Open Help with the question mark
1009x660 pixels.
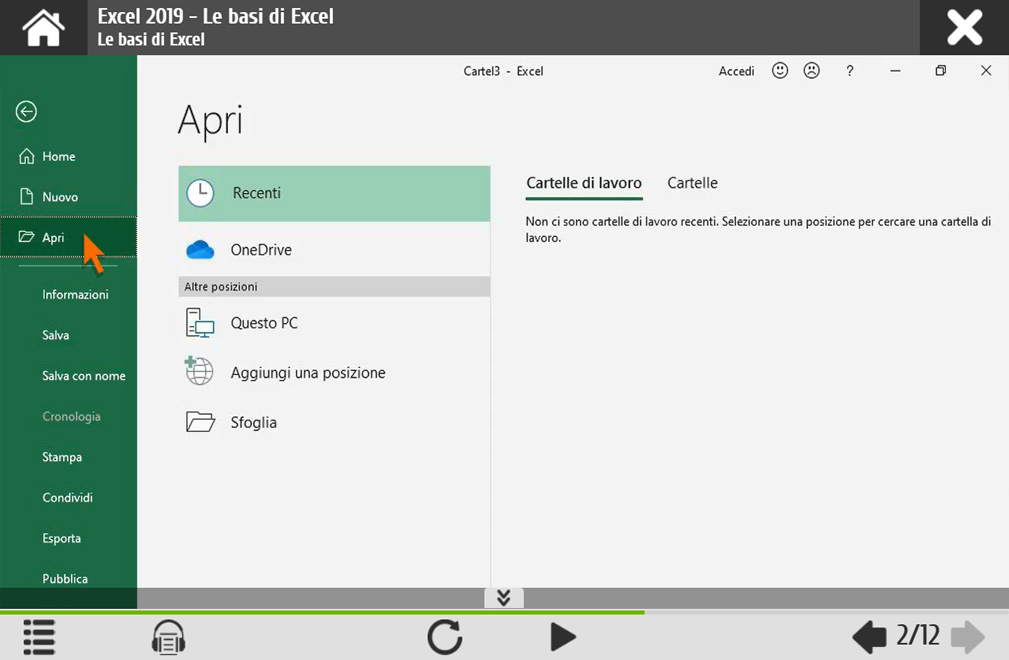[849, 71]
